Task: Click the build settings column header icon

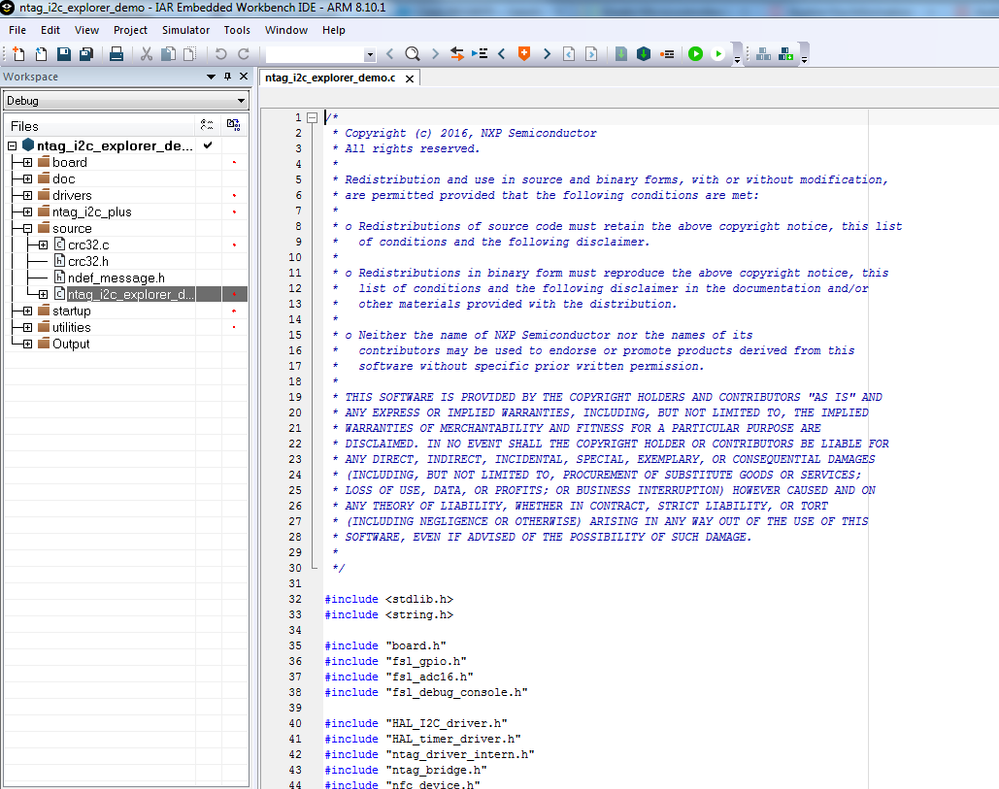Action: (x=207, y=125)
